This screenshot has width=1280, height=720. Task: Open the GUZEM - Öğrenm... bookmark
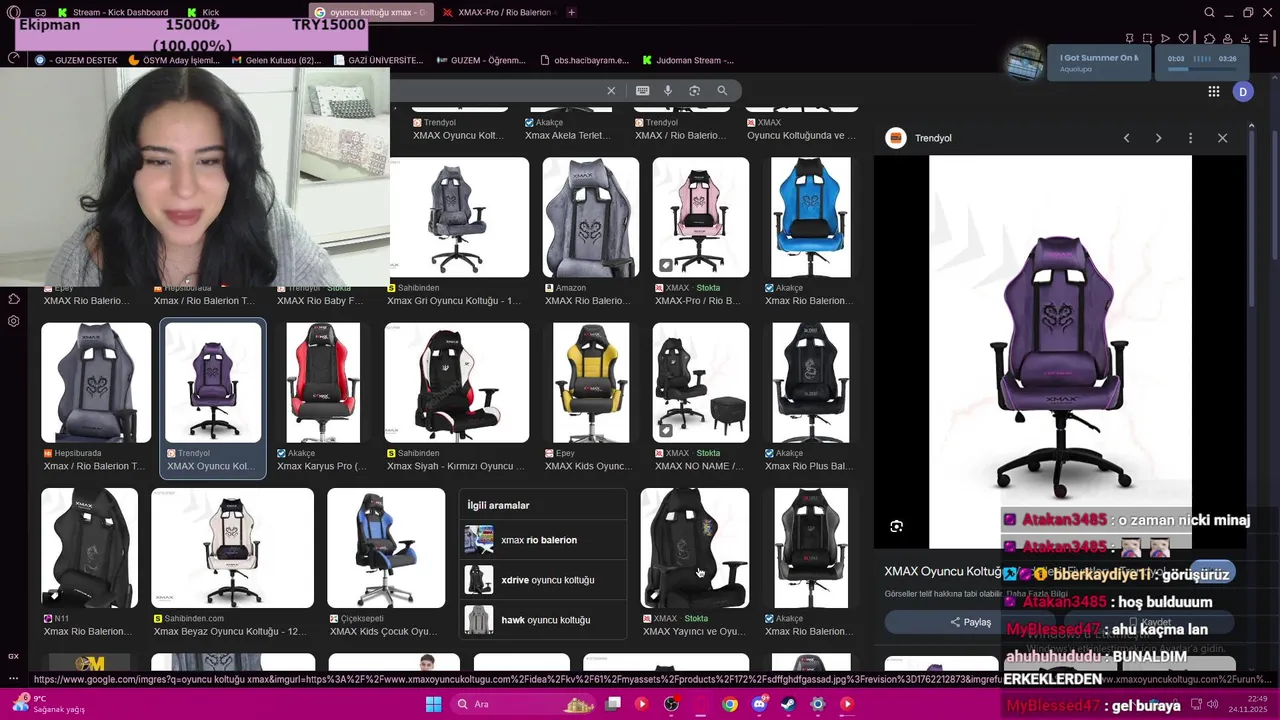(x=481, y=60)
